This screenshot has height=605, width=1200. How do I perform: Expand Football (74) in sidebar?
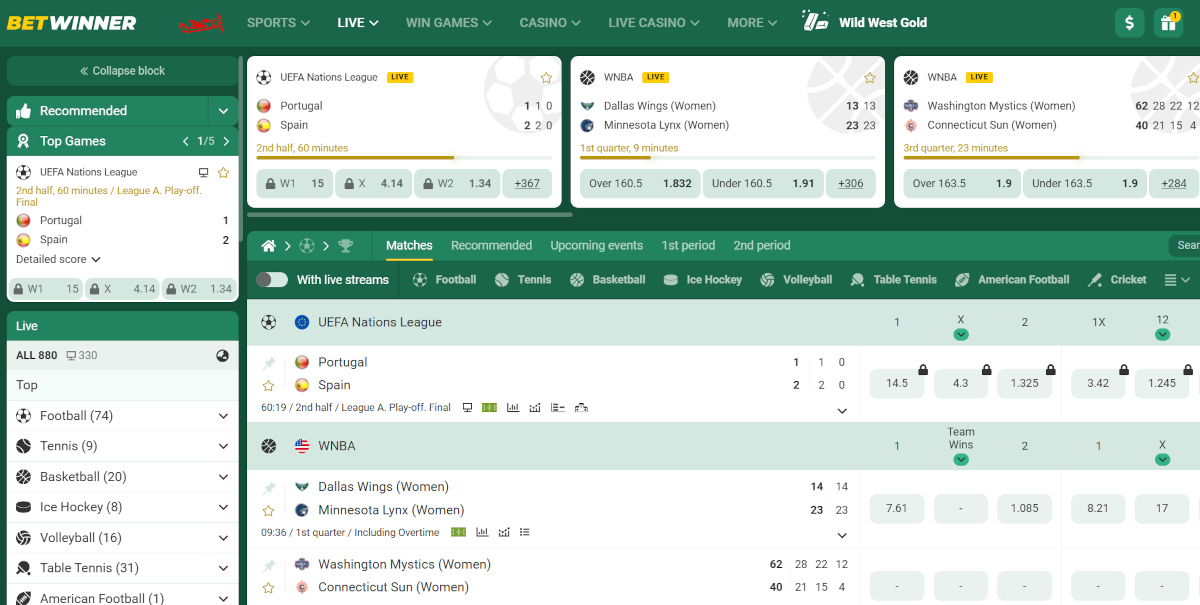coord(223,416)
